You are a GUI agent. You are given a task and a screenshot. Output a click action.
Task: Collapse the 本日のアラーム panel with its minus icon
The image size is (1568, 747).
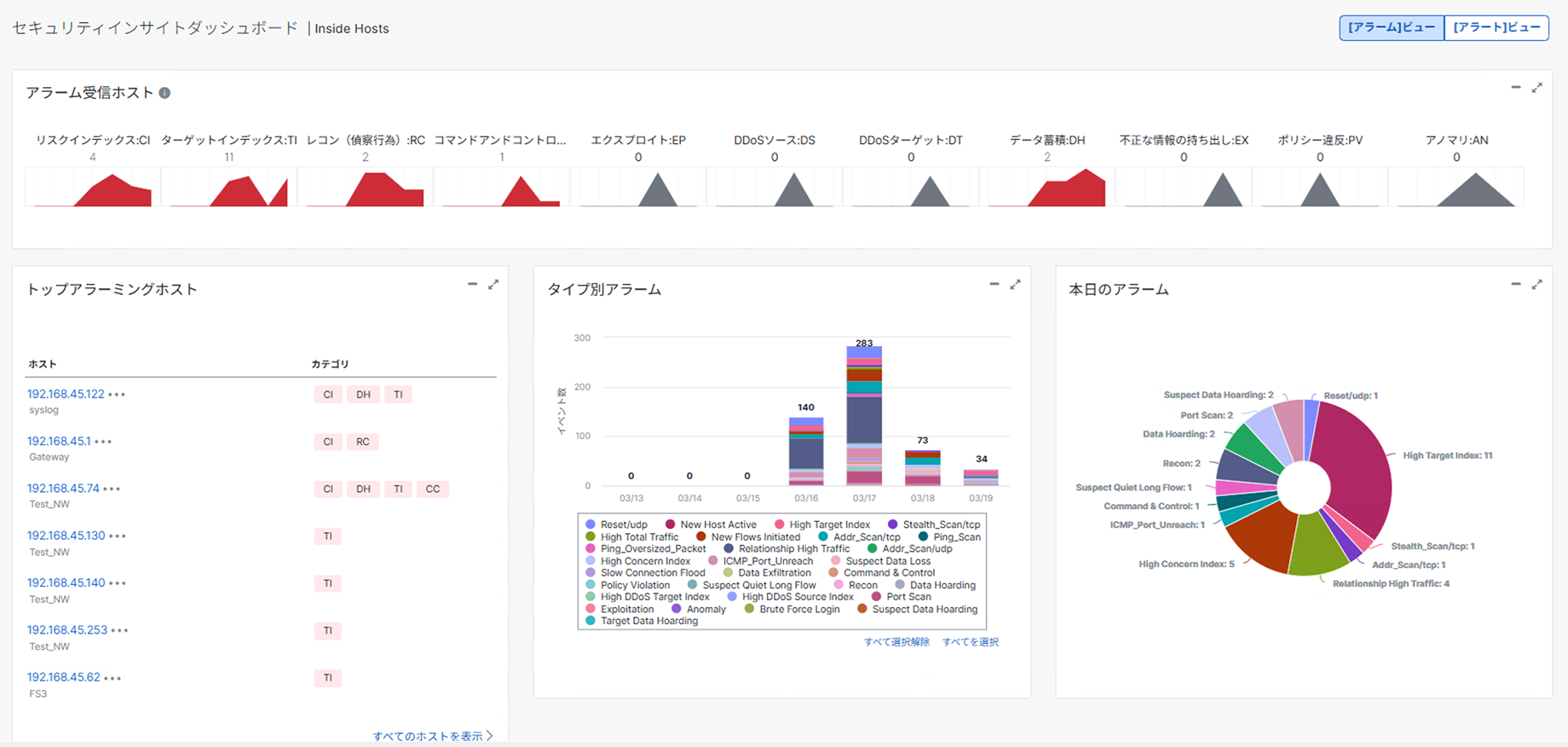1516,284
